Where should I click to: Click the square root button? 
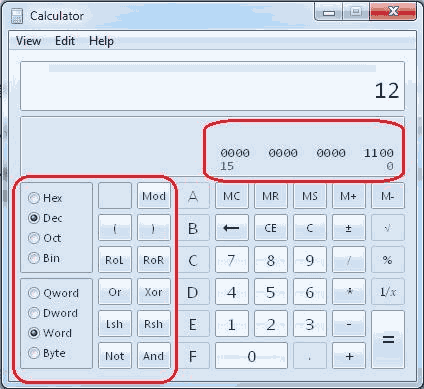click(x=388, y=228)
